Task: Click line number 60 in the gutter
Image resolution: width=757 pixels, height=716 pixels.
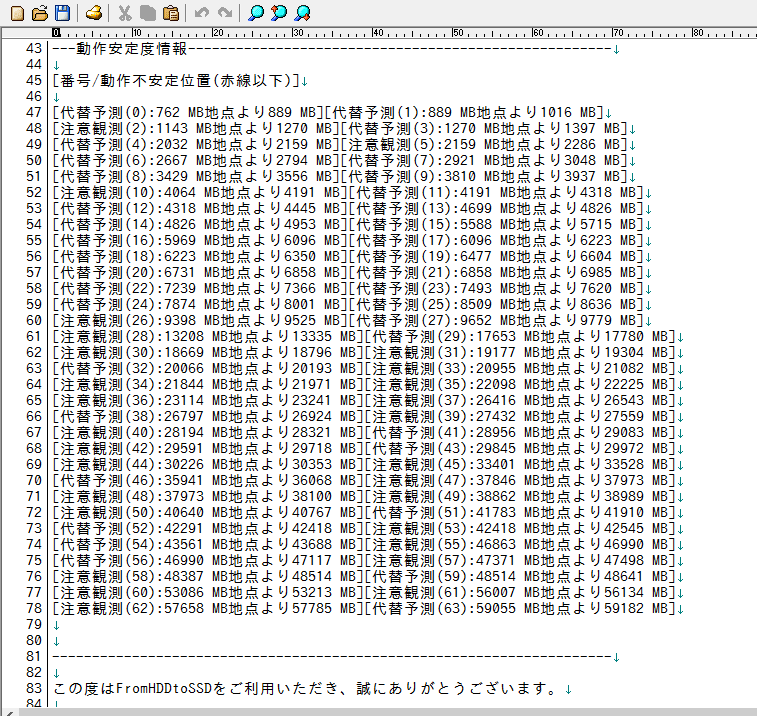Action: [x=34, y=321]
